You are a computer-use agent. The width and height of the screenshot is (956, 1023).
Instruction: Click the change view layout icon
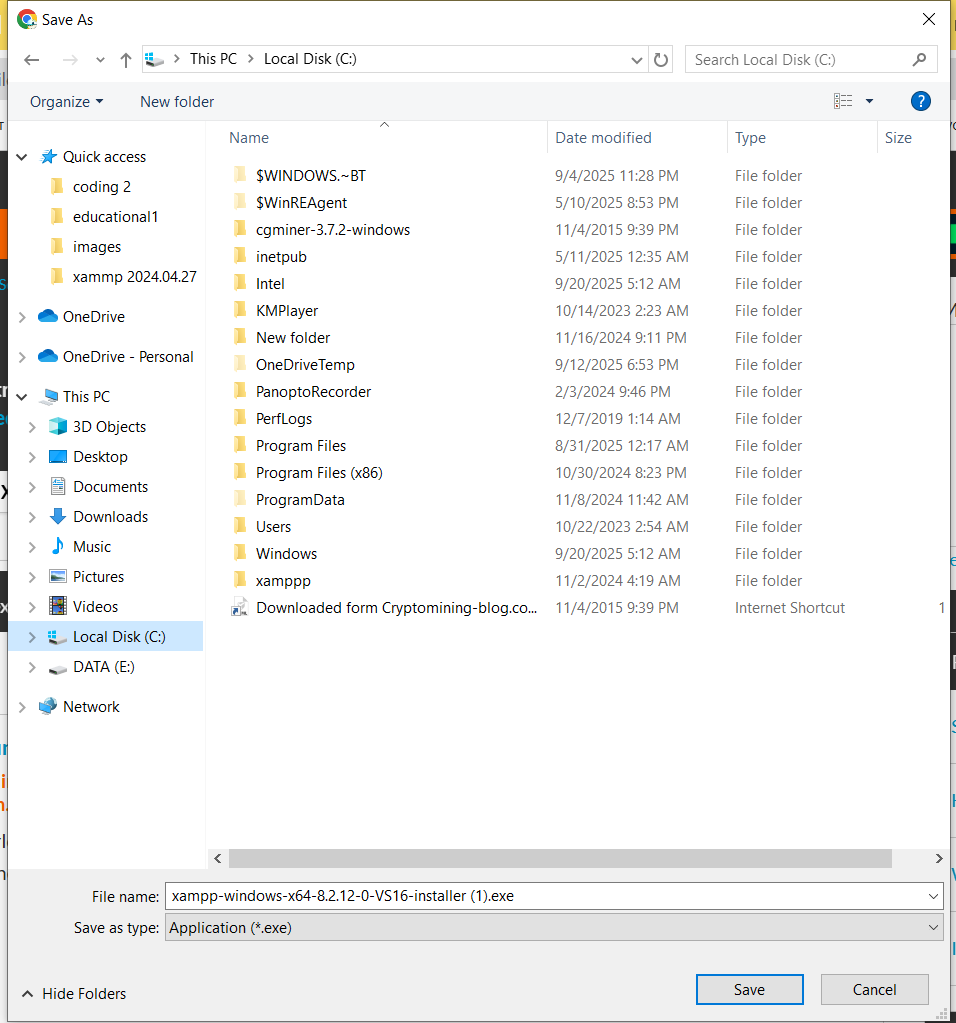(x=843, y=101)
